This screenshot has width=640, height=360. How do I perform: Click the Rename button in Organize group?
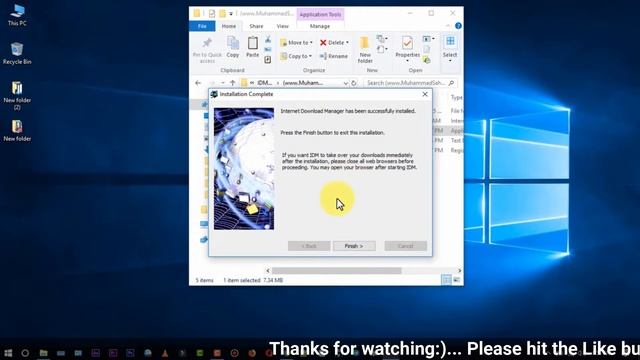[333, 56]
